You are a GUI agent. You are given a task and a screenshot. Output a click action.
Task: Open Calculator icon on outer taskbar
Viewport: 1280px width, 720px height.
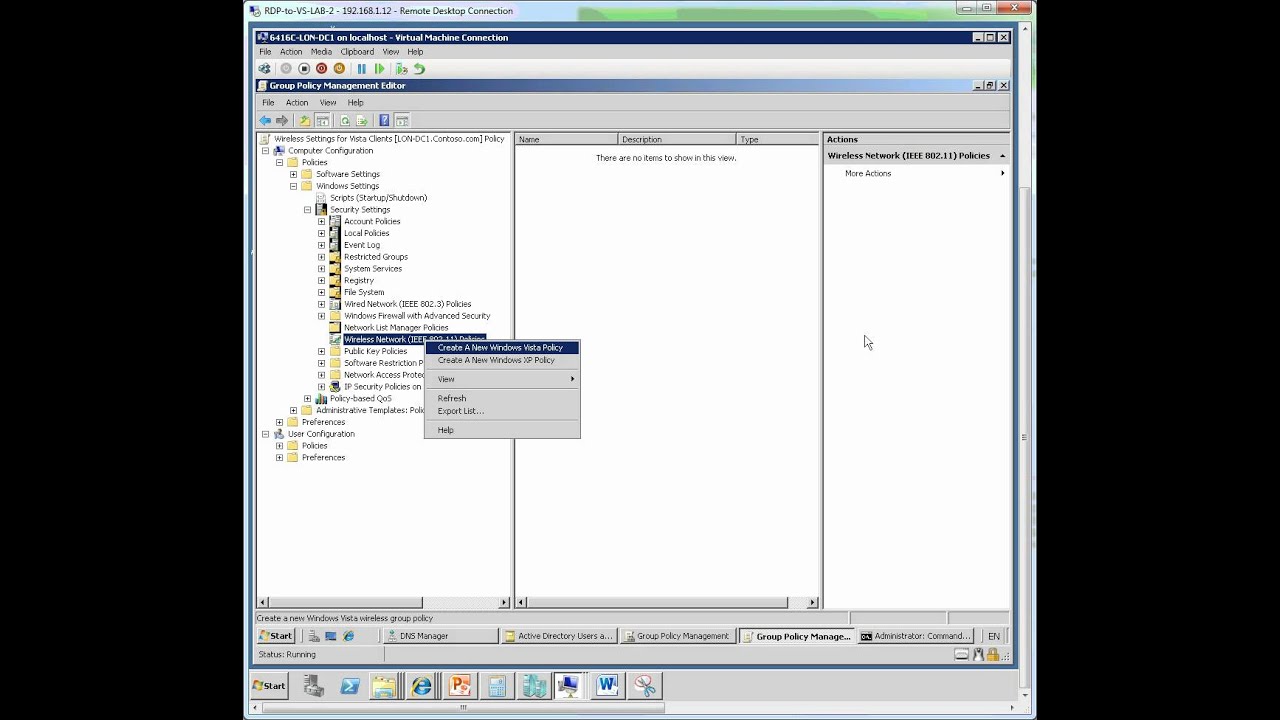(497, 686)
